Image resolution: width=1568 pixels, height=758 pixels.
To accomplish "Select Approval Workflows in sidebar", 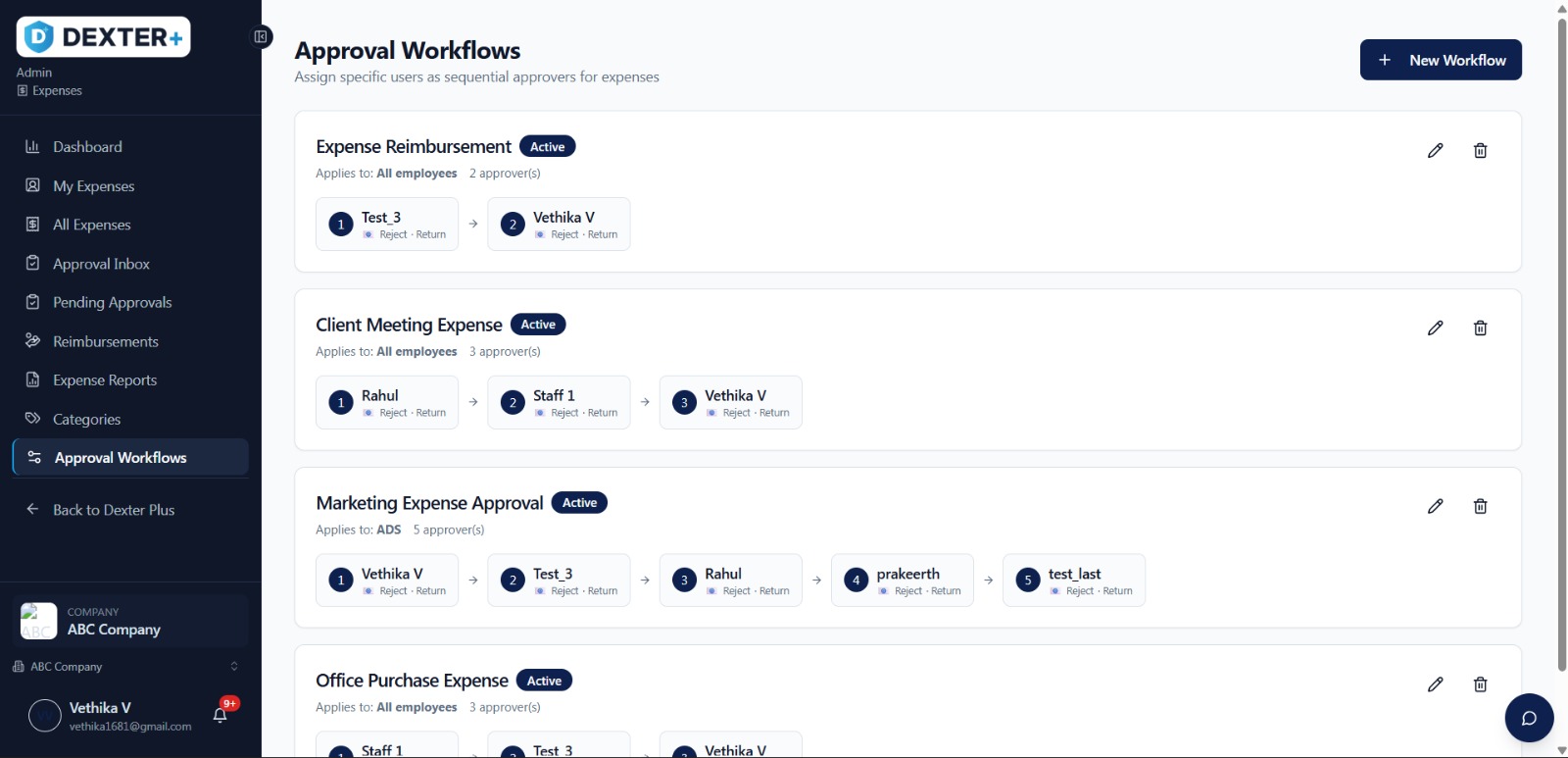I will (130, 458).
